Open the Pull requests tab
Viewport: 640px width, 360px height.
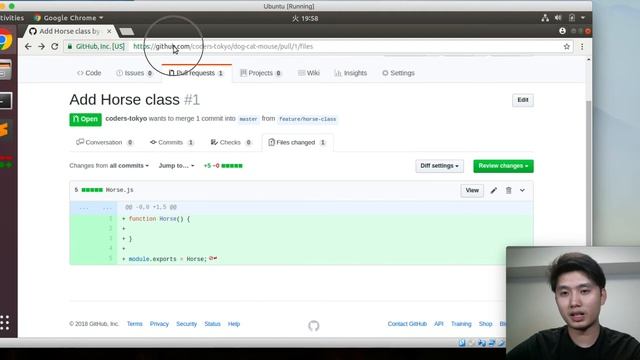196,73
